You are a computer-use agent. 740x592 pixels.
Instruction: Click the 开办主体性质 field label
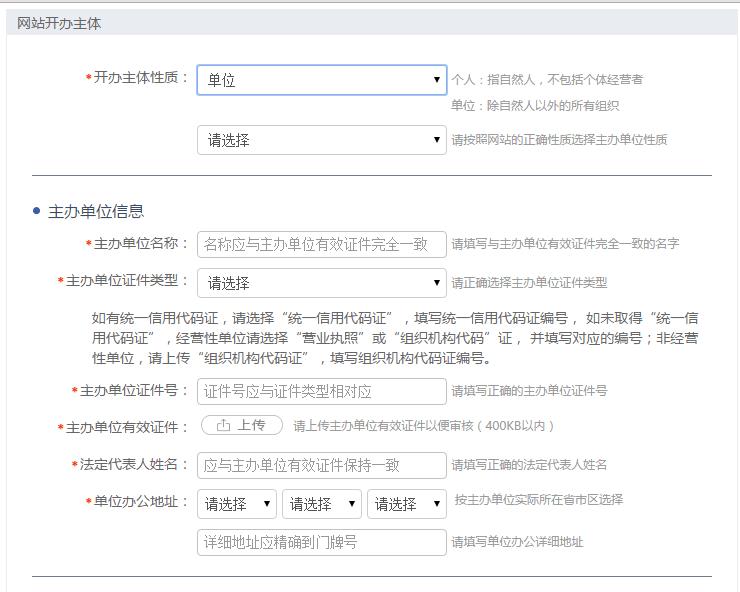pyautogui.click(x=140, y=78)
